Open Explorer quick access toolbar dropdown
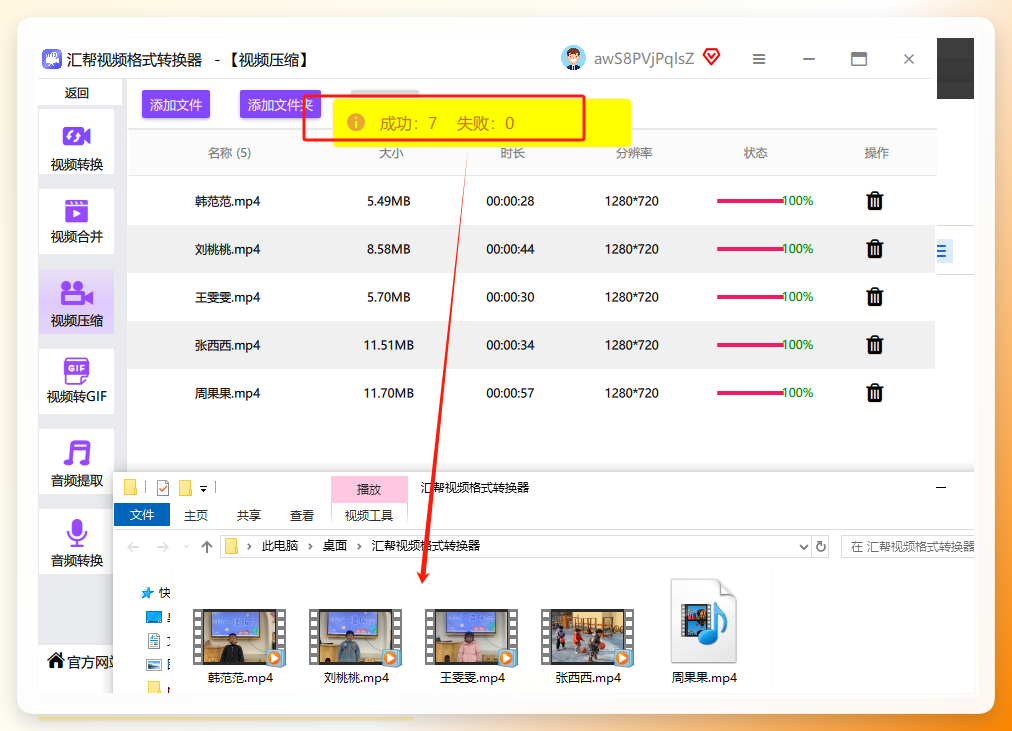Screen dimensions: 1012x731 203,488
